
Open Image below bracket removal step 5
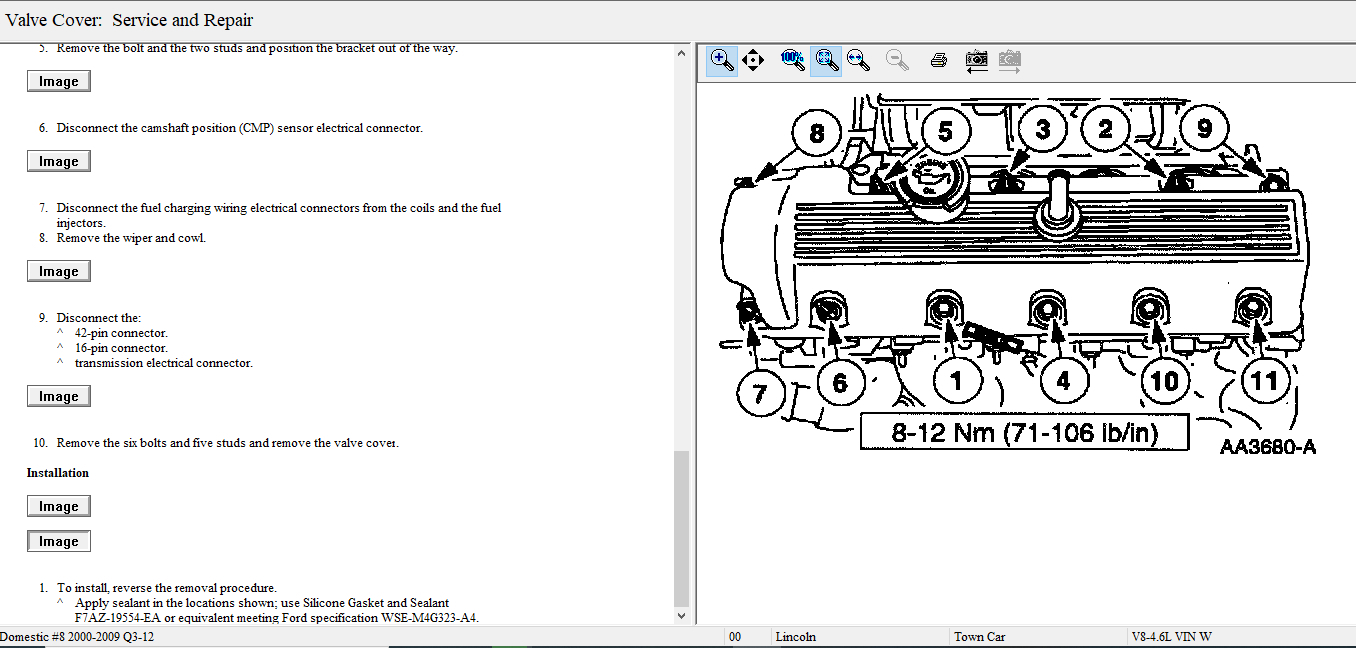tap(59, 81)
